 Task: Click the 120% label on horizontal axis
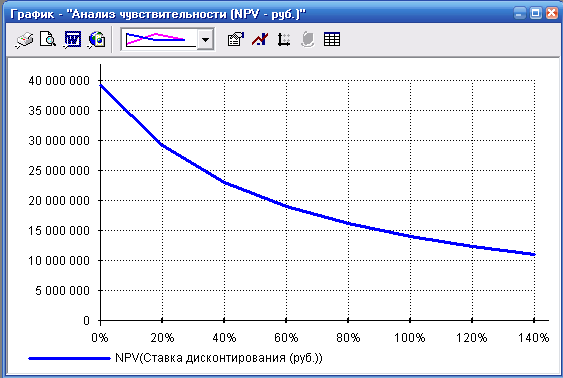click(x=472, y=338)
